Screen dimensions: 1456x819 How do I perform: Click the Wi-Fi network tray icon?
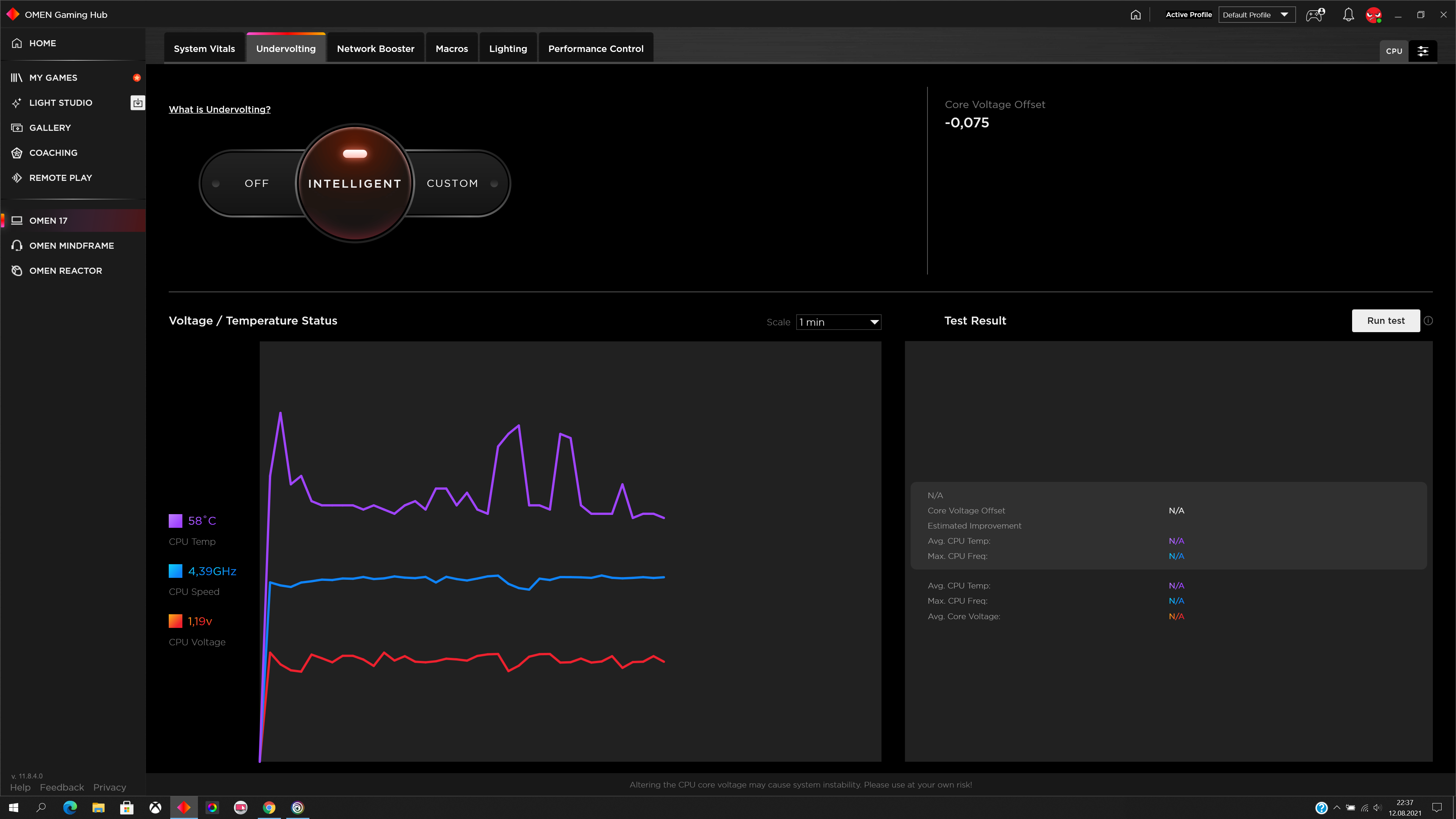(x=1365, y=808)
